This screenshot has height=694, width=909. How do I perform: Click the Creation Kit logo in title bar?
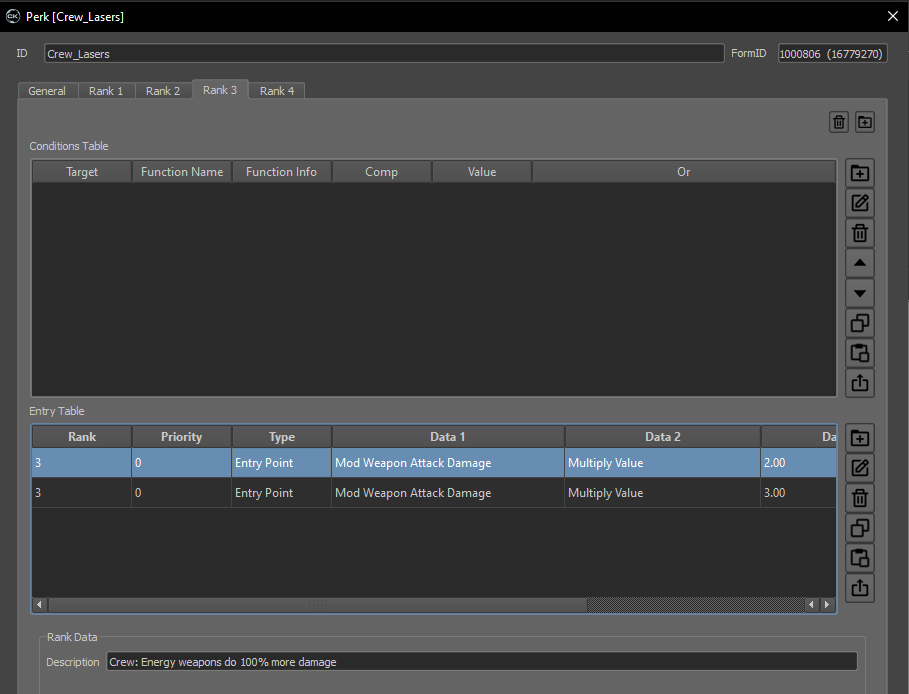(x=12, y=16)
